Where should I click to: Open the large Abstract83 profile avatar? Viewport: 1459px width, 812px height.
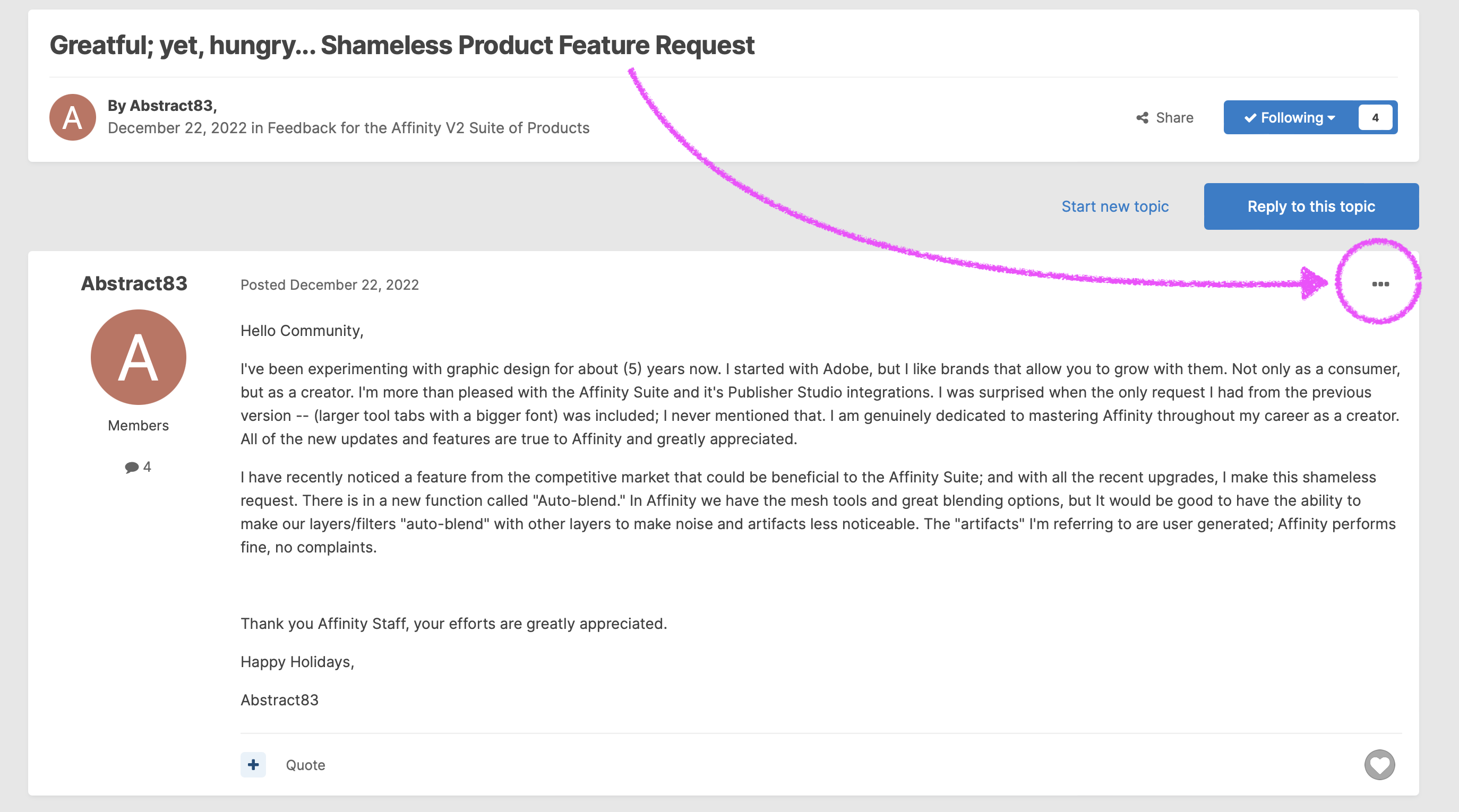click(138, 357)
